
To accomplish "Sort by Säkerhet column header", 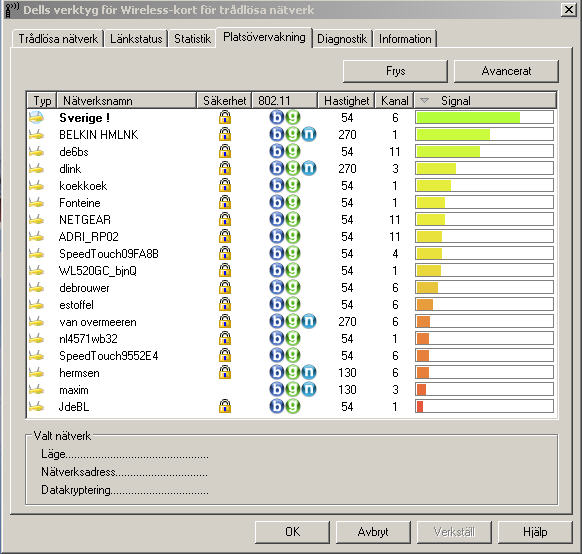I will pos(224,101).
